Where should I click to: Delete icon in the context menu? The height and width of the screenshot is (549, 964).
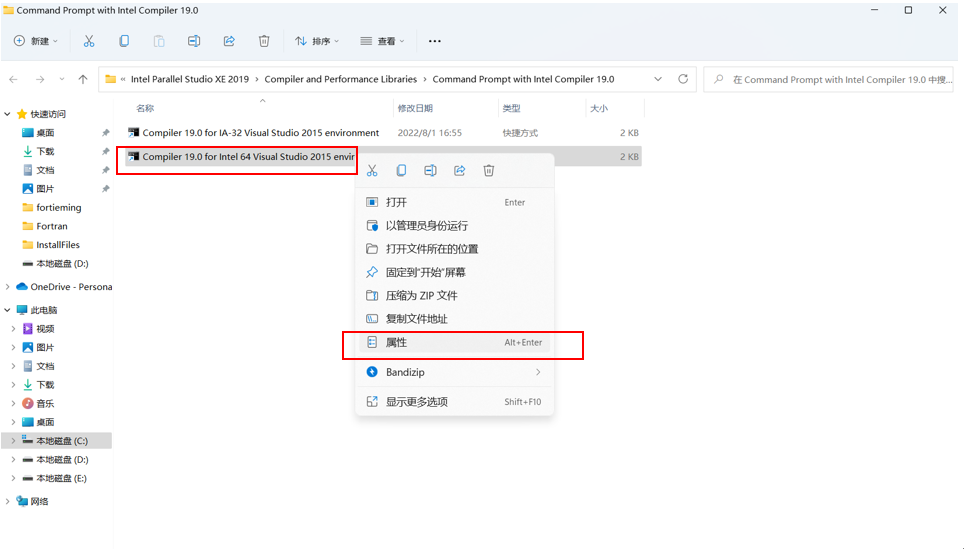pos(489,170)
